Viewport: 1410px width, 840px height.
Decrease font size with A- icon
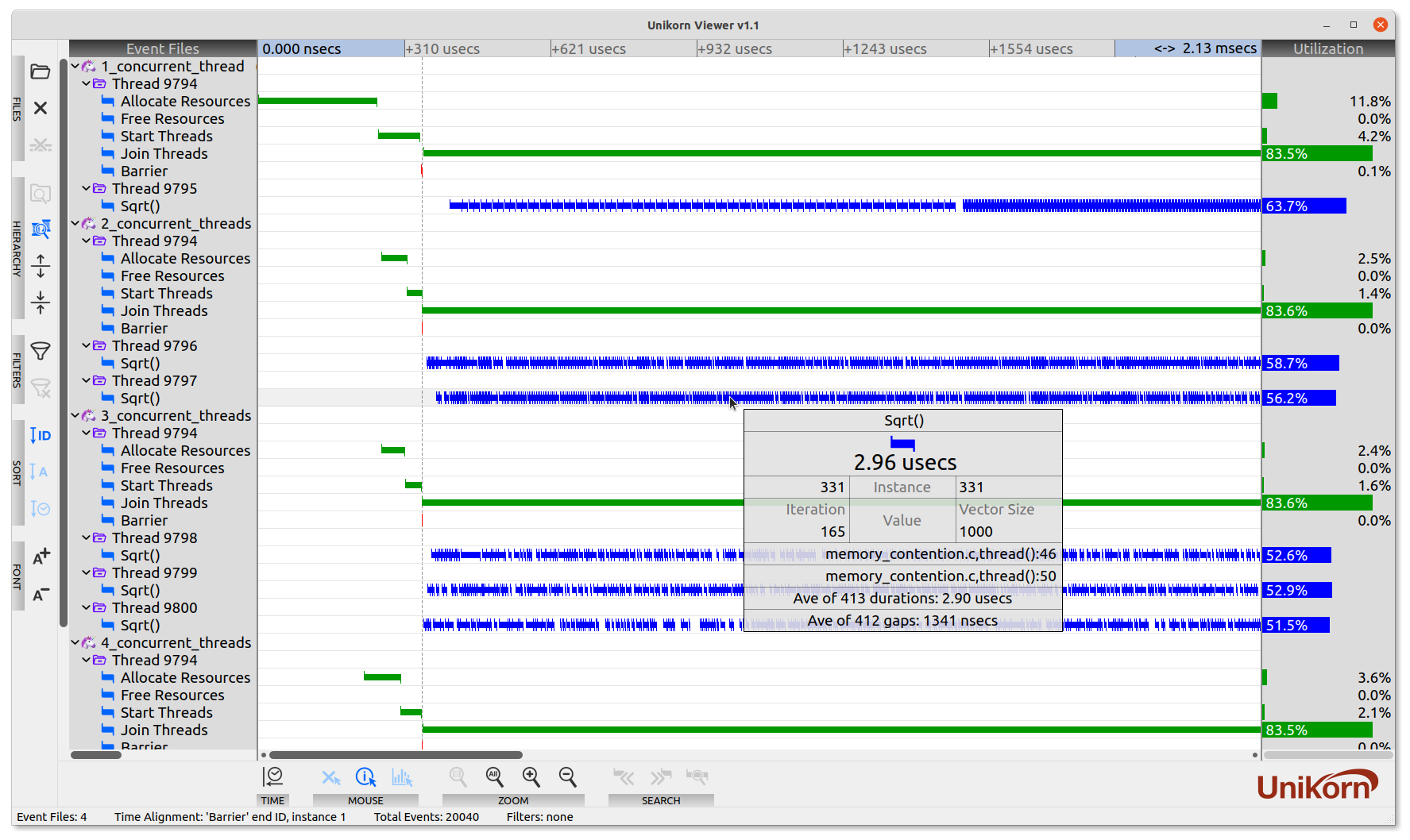41,593
